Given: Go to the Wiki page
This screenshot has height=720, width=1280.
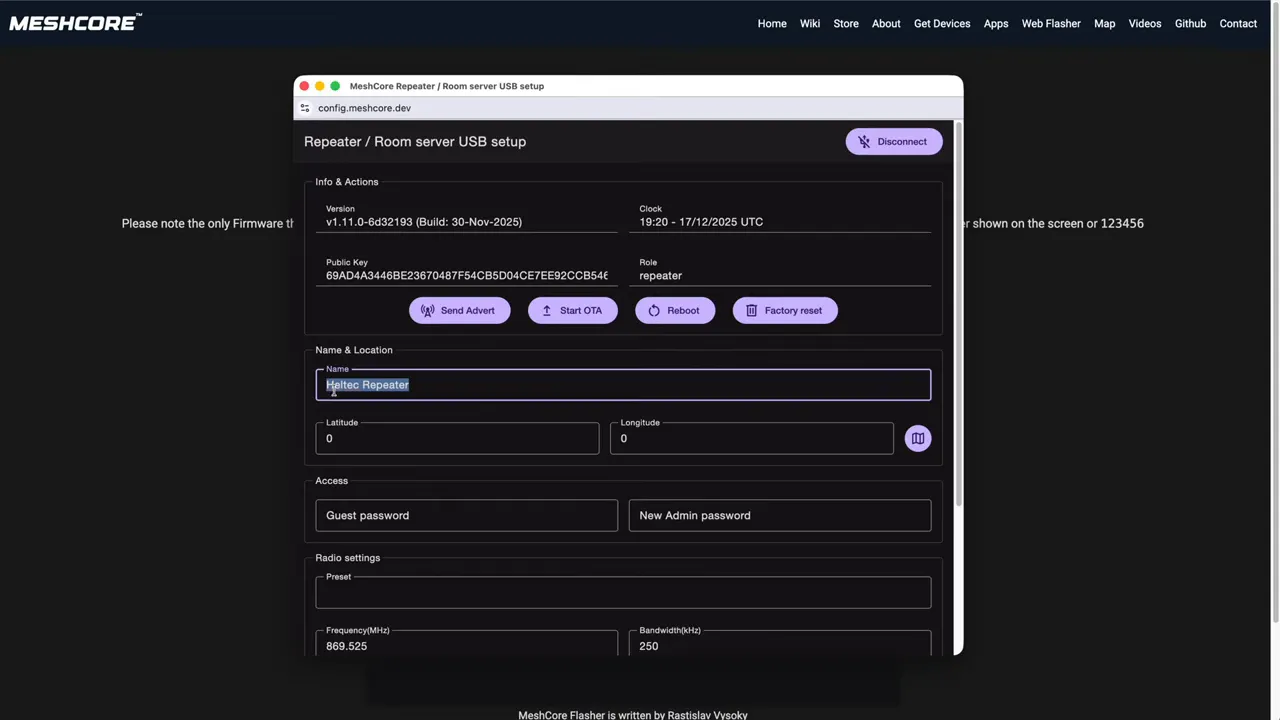Looking at the screenshot, I should (810, 24).
